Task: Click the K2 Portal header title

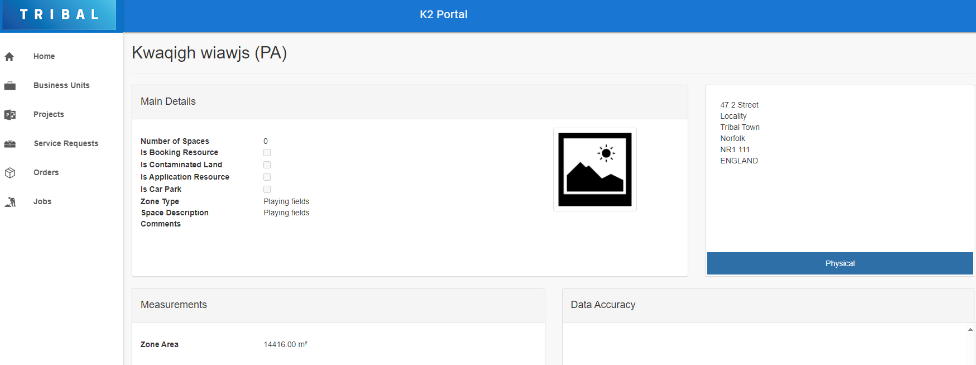Action: click(443, 14)
